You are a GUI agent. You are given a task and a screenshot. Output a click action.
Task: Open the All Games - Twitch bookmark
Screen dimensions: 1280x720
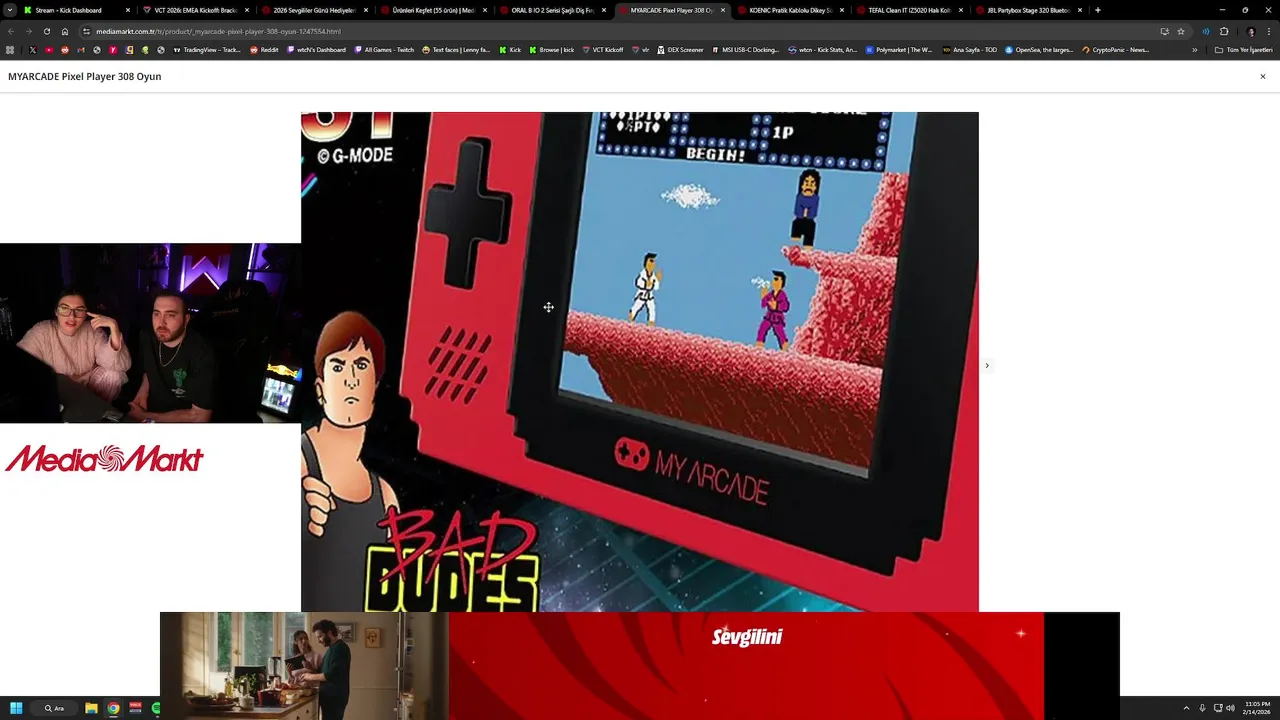point(384,49)
